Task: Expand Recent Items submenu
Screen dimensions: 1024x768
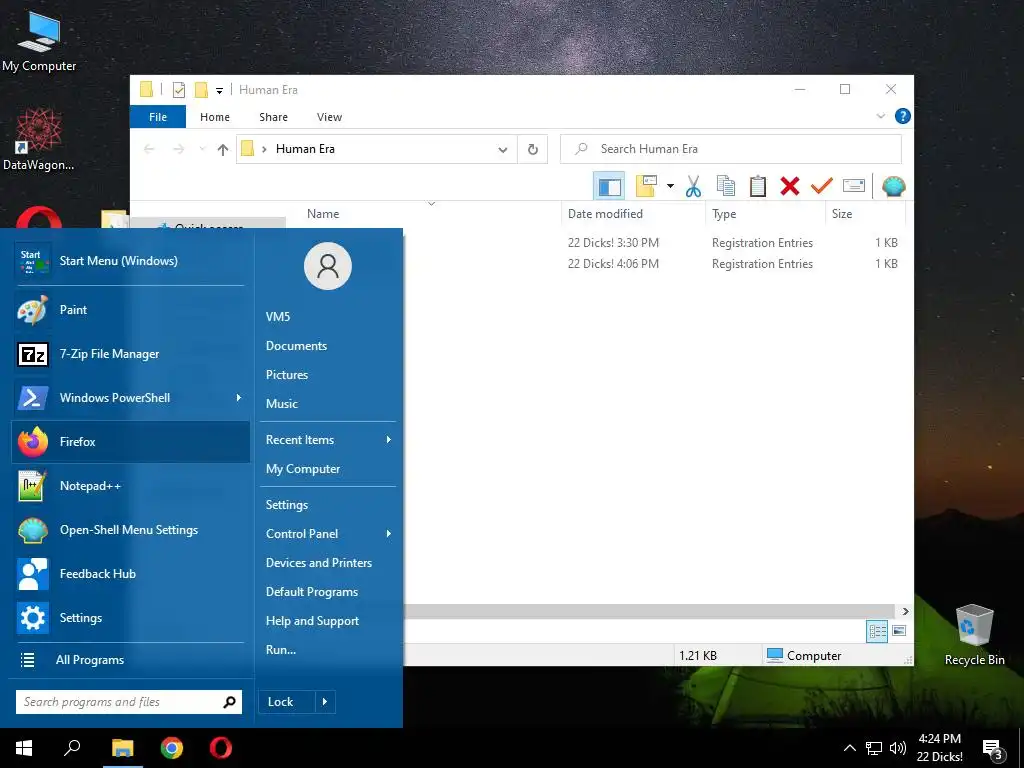Action: point(389,440)
